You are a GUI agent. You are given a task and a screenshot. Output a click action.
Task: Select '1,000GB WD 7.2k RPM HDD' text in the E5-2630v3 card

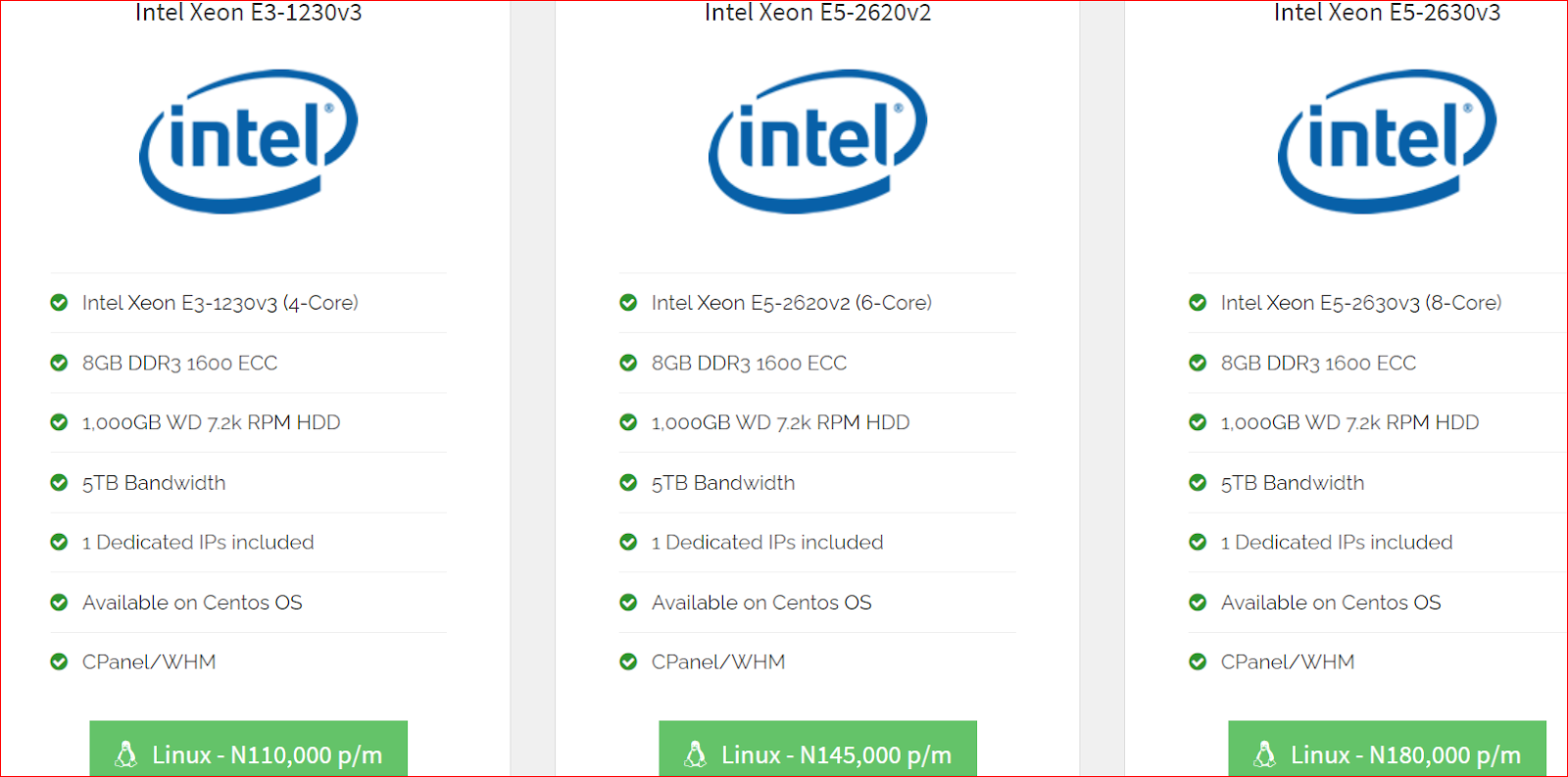pyautogui.click(x=1350, y=423)
